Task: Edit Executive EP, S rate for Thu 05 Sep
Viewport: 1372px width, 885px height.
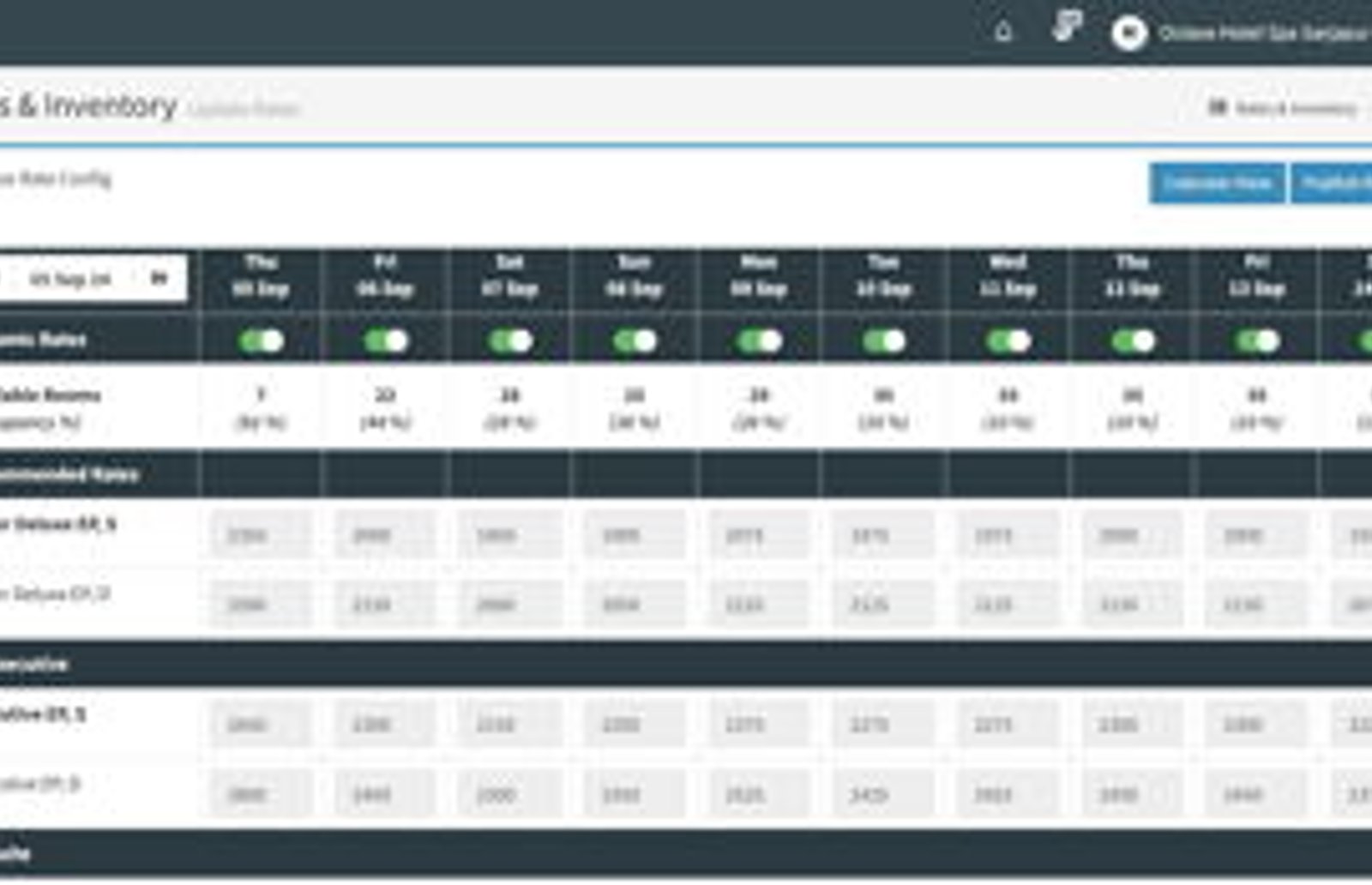Action: pos(262,725)
